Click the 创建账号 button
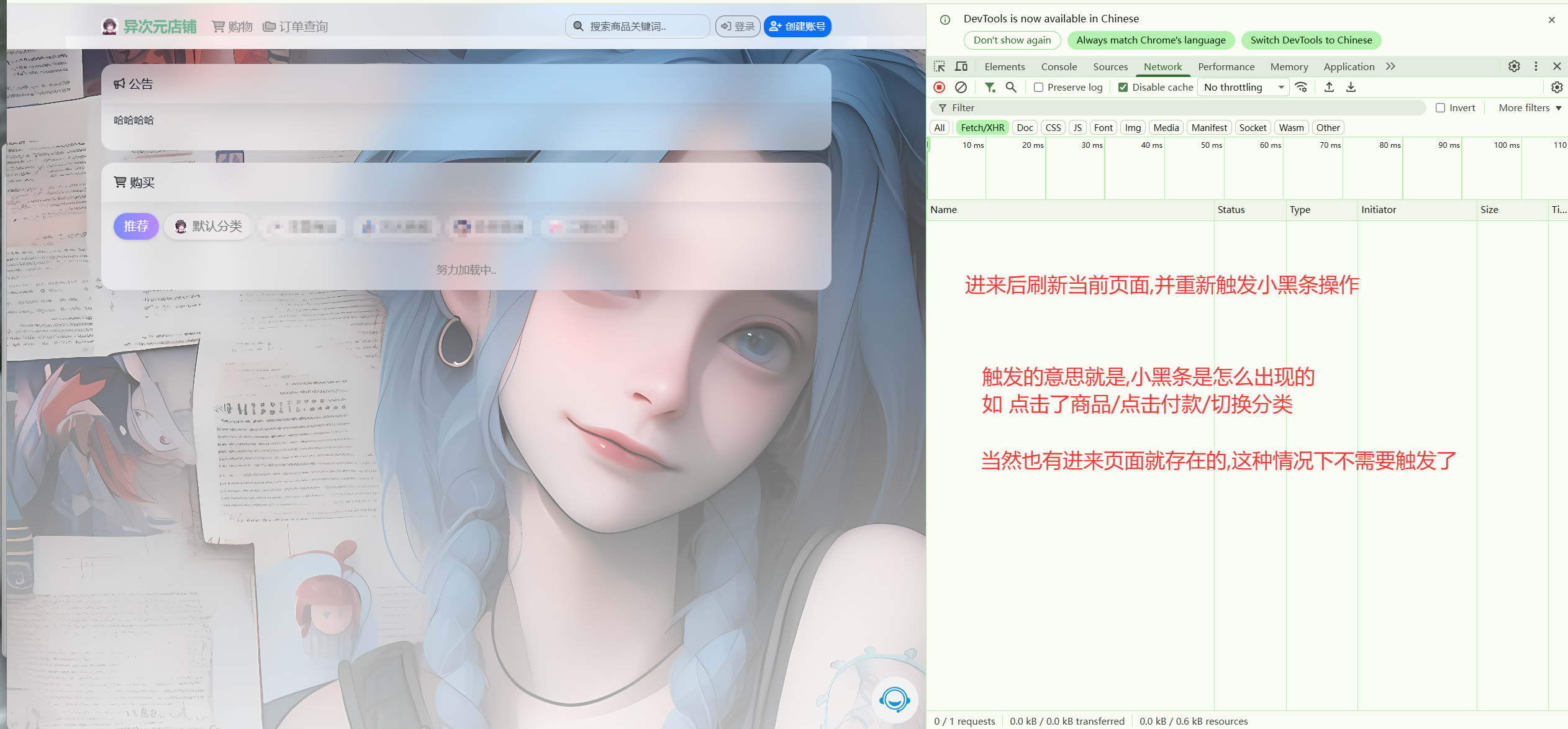This screenshot has height=729, width=1568. pyautogui.click(x=797, y=27)
